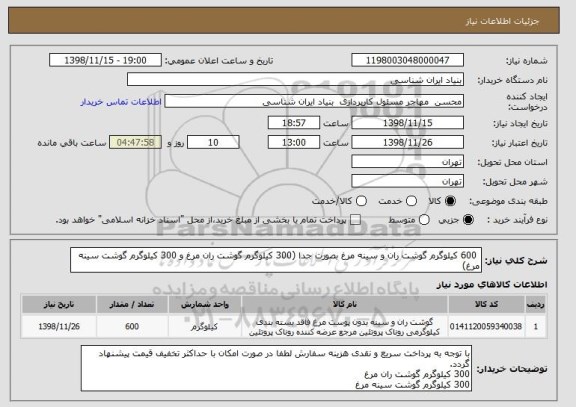576x407 pixels.
Task: Click the unit cell کیلوگرم
Action: [x=205, y=326]
